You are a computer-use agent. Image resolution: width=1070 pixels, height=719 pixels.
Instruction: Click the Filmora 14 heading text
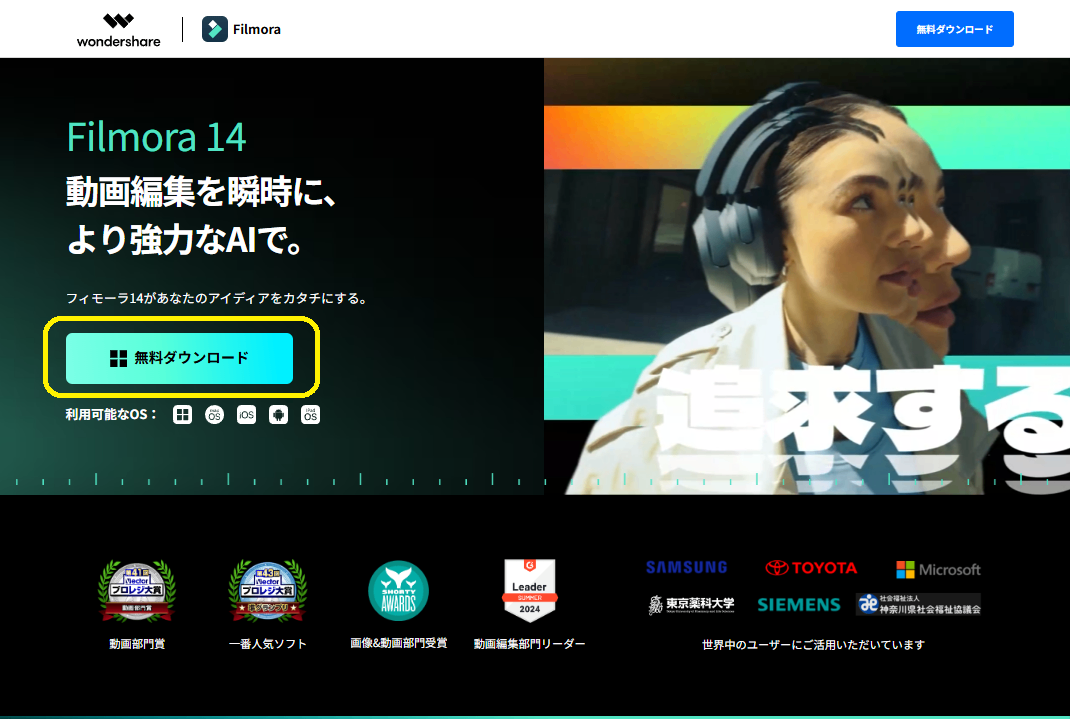pyautogui.click(x=156, y=137)
